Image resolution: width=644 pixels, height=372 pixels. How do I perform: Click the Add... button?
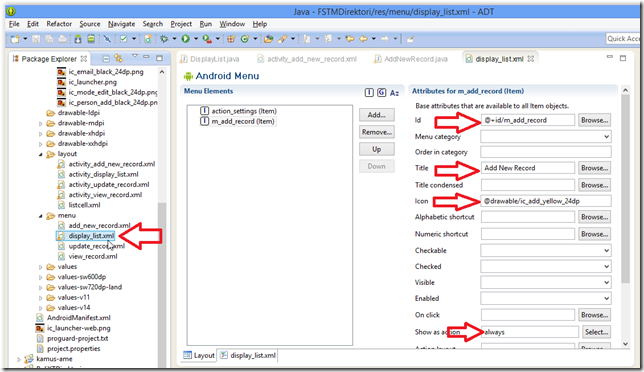377,115
